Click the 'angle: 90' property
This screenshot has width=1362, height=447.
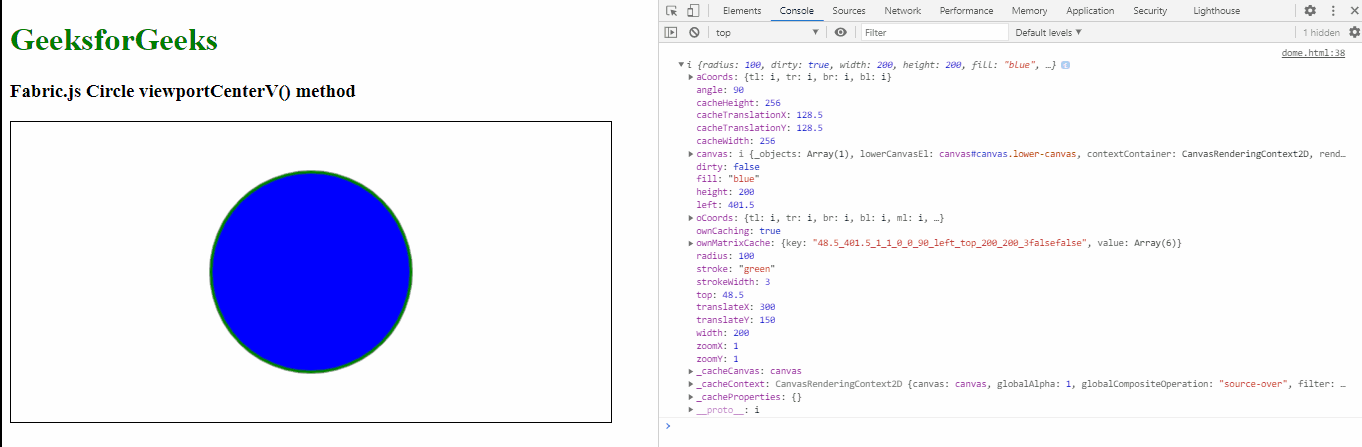coord(720,90)
